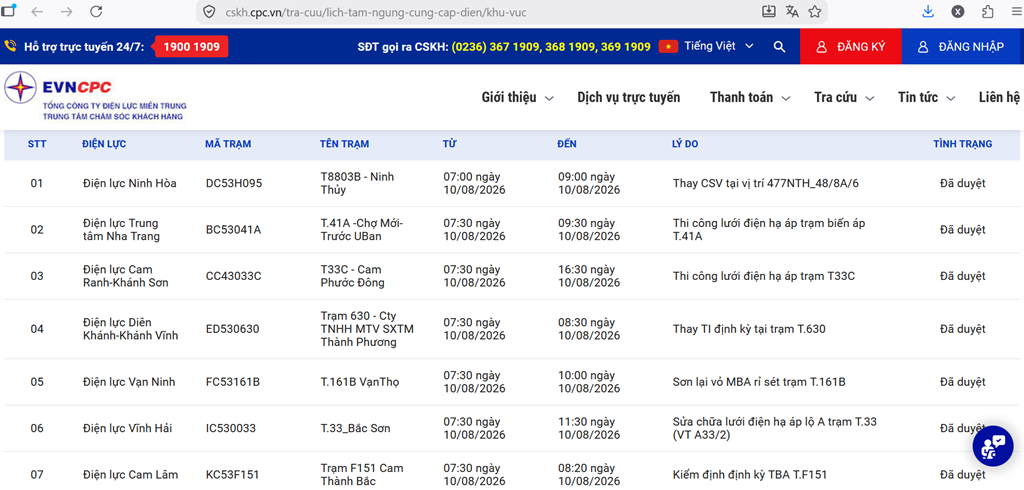
Task: Click the install page icon in address bar
Action: pos(769,11)
